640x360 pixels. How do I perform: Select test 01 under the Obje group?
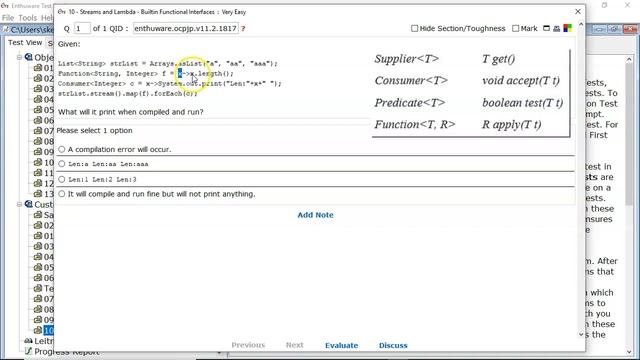(44, 68)
